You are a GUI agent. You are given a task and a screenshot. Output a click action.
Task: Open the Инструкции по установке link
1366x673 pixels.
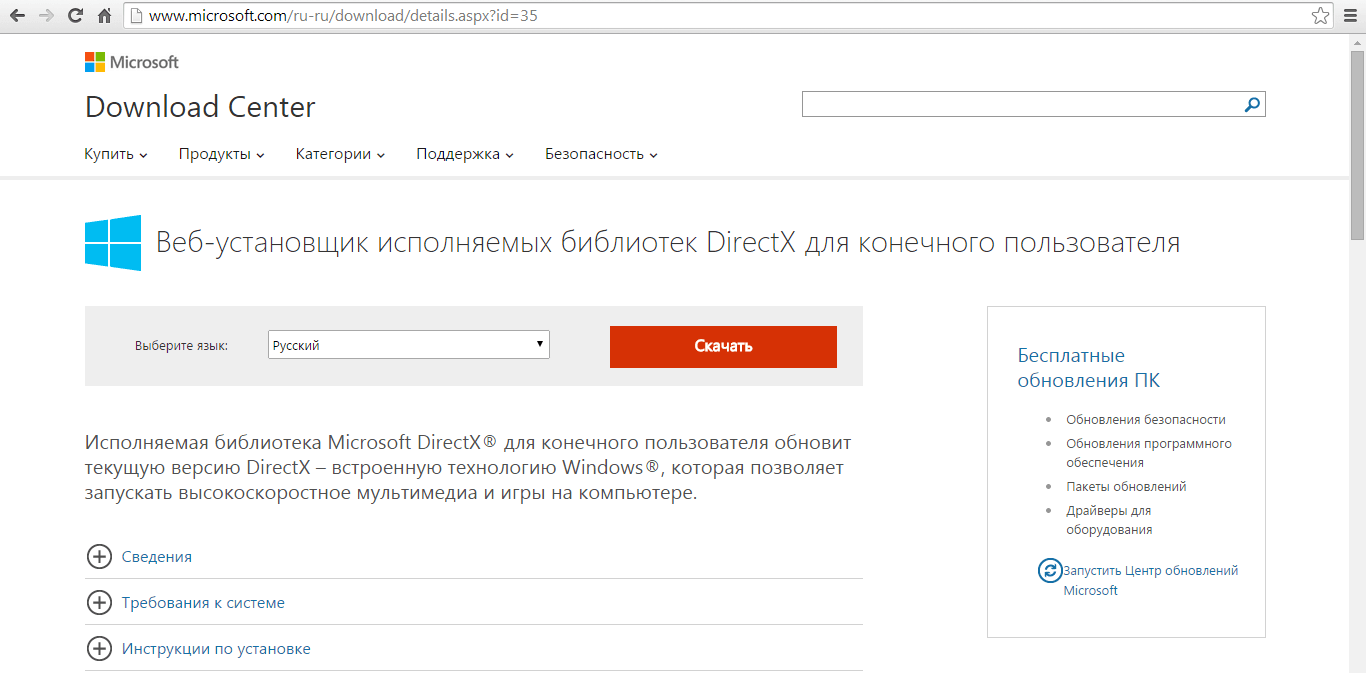[x=216, y=649]
